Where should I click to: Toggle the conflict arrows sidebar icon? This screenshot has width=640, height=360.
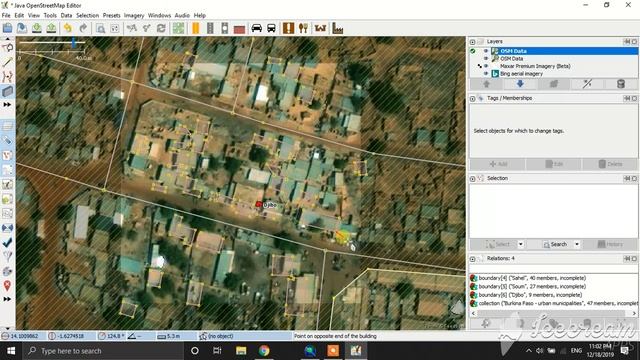[7, 228]
